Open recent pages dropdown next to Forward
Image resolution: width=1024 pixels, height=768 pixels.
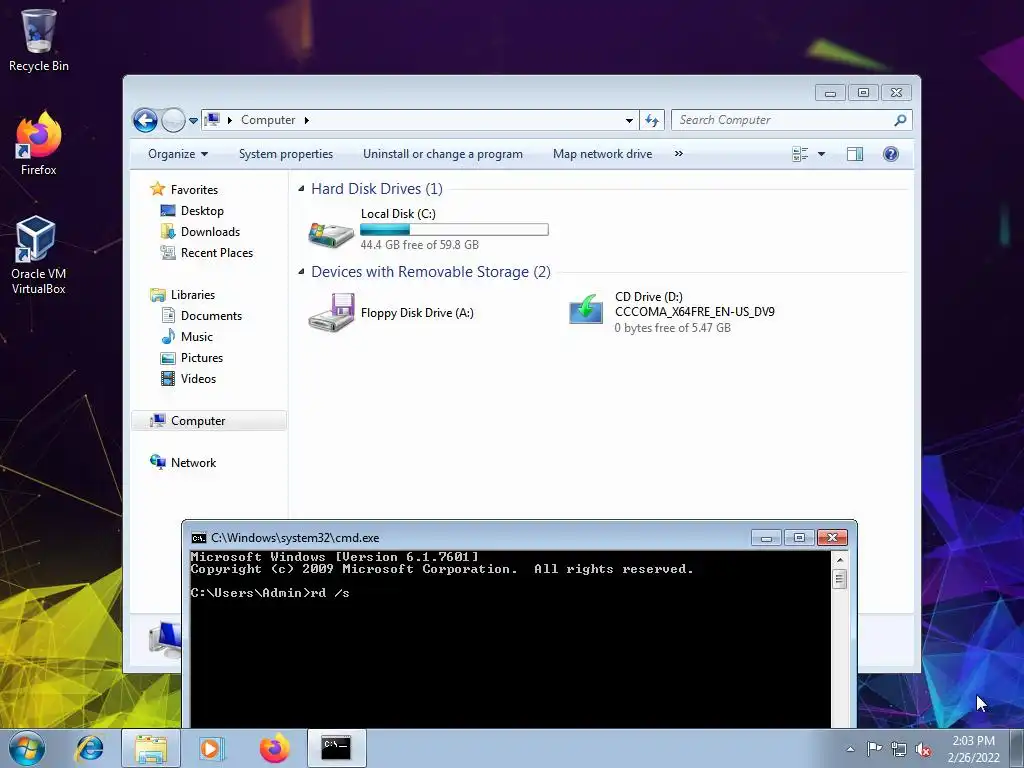coord(193,121)
